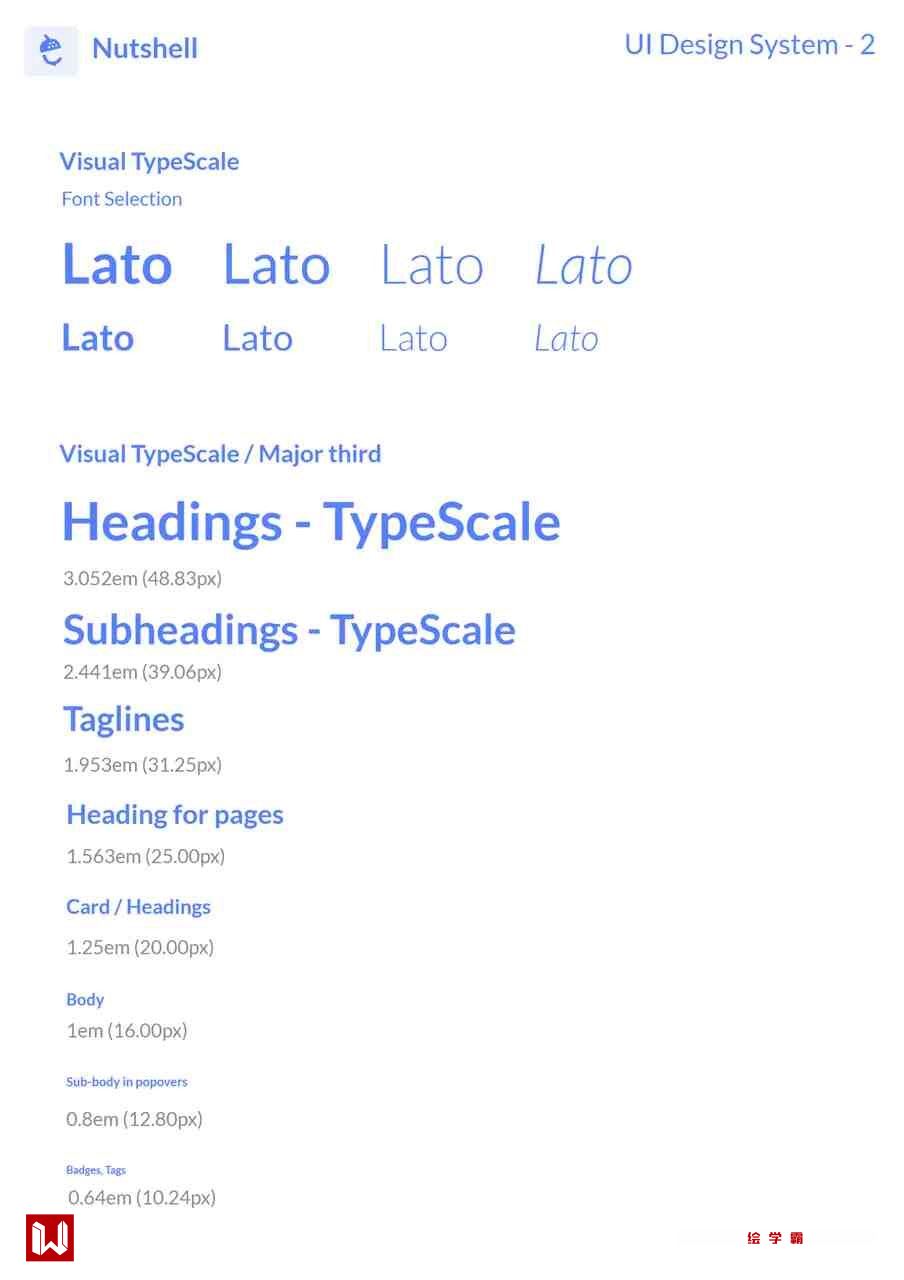This screenshot has height=1280, width=904.
Task: Click the red Chinese watermark text
Action: click(x=775, y=1238)
